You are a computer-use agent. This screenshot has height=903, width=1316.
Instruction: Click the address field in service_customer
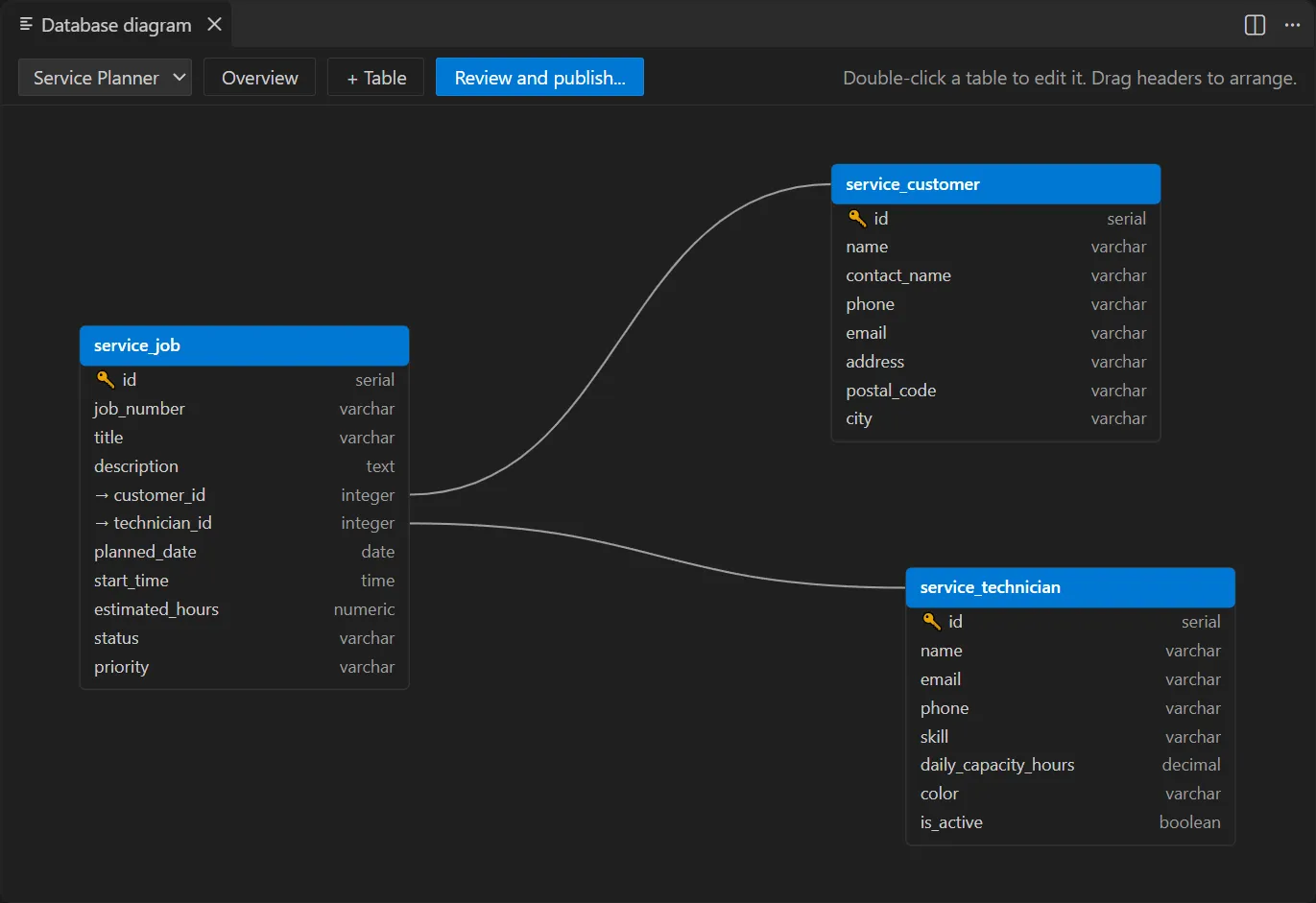click(x=996, y=362)
